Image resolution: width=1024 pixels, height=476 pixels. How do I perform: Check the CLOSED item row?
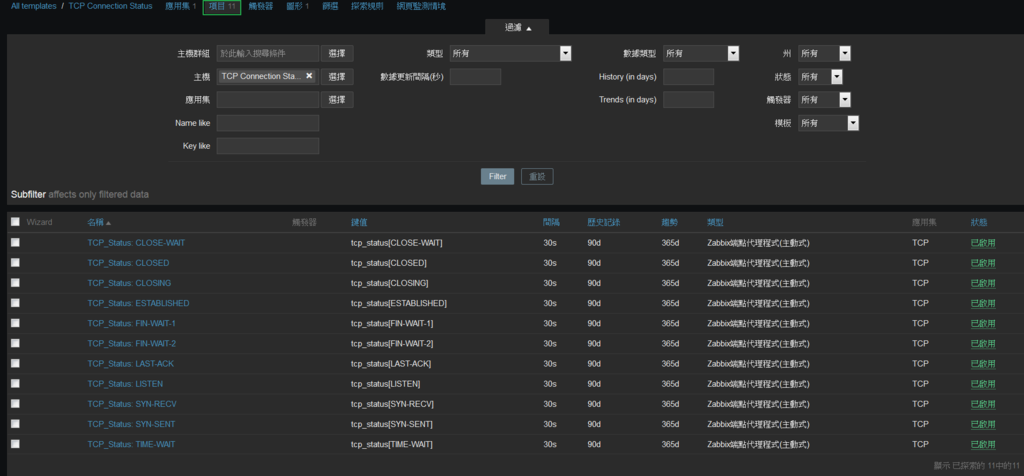15,262
